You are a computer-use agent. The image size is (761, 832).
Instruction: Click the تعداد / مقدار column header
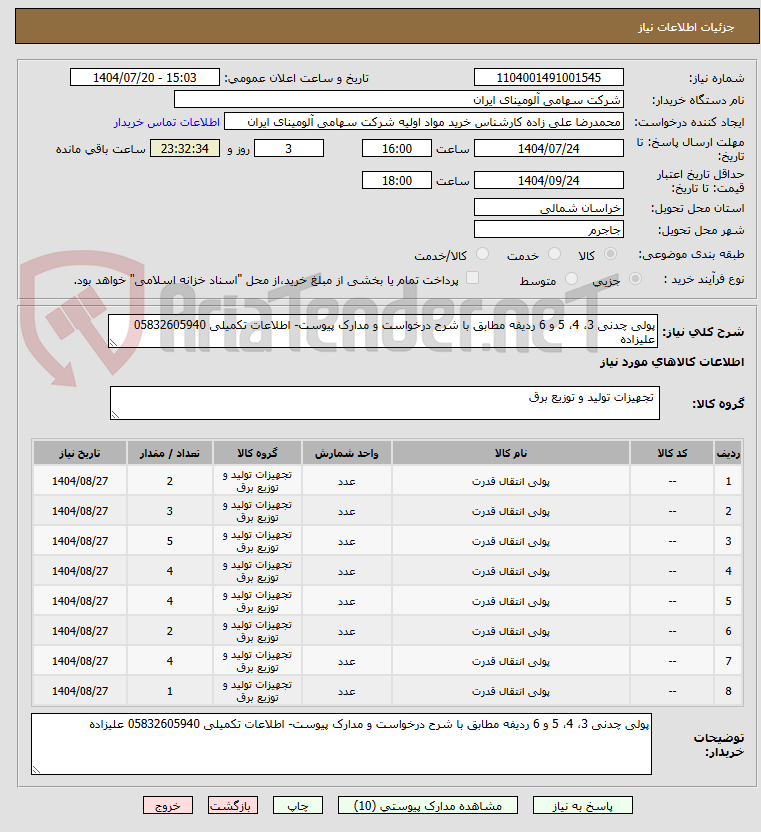tap(169, 453)
